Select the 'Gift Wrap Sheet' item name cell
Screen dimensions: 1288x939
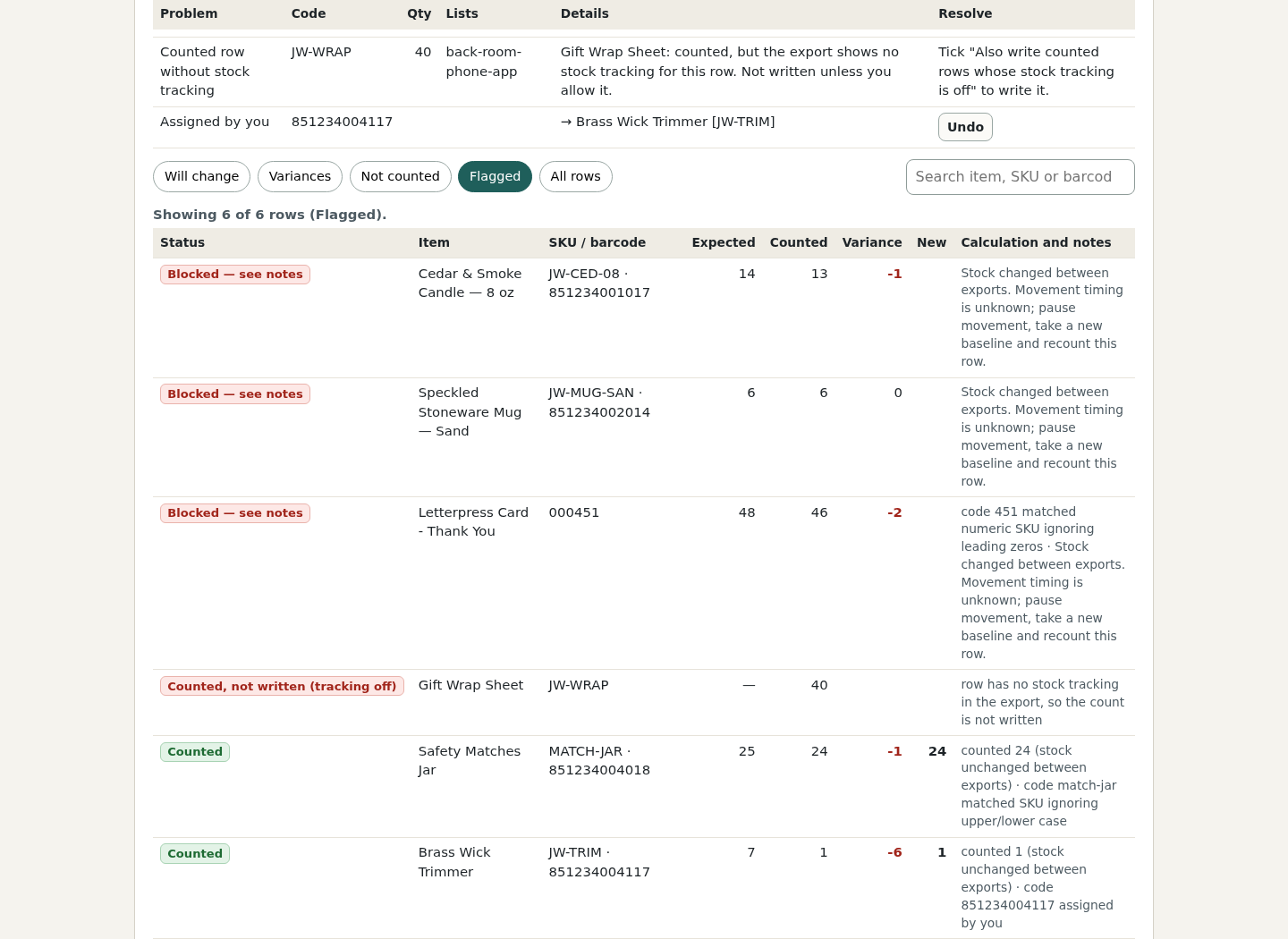(470, 686)
